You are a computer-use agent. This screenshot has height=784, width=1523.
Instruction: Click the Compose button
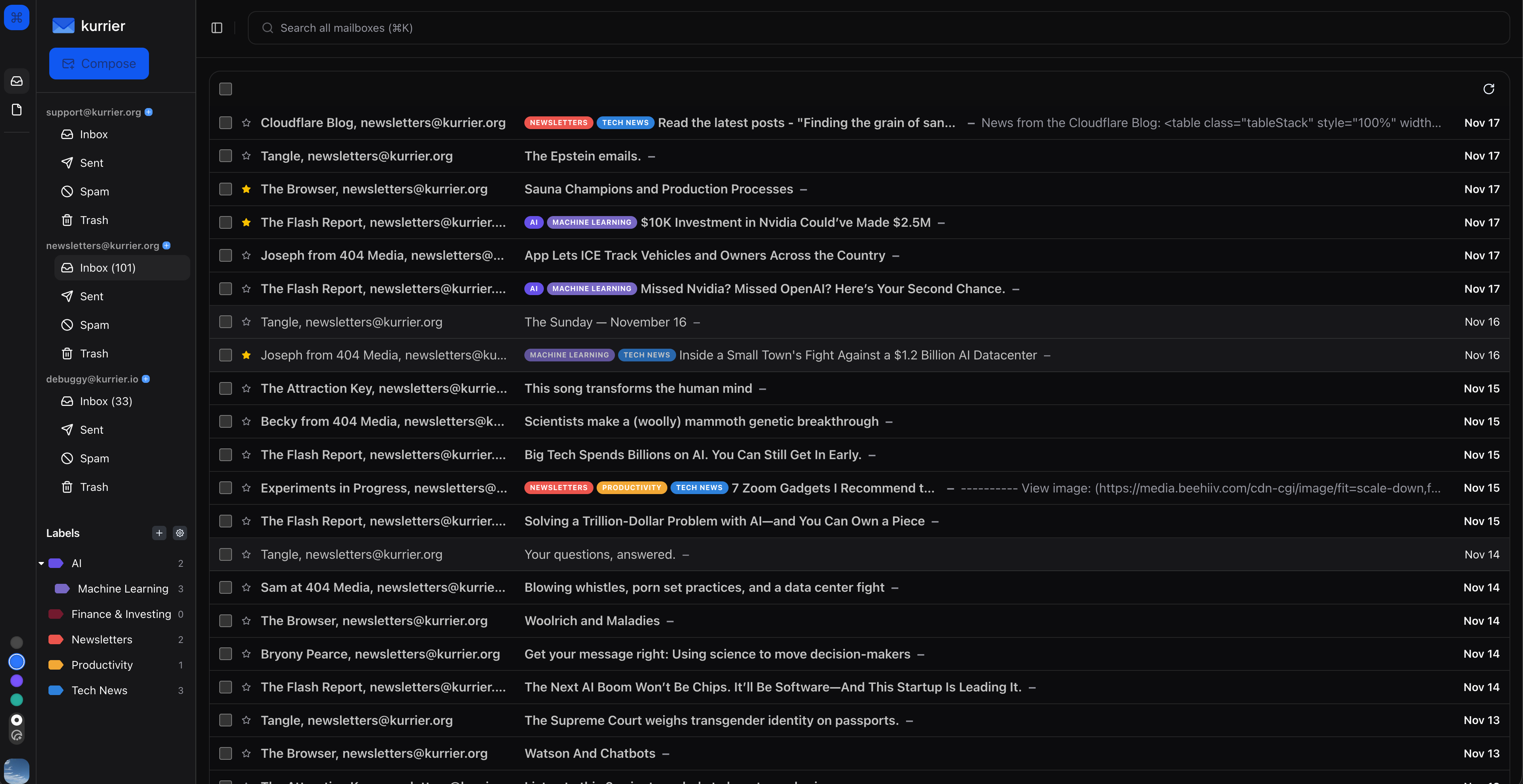[x=99, y=63]
